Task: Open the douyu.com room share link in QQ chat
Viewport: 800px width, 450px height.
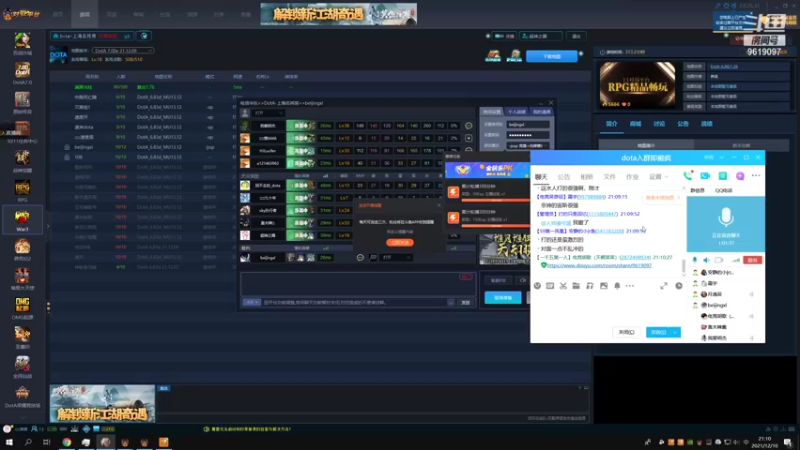Action: [x=599, y=266]
